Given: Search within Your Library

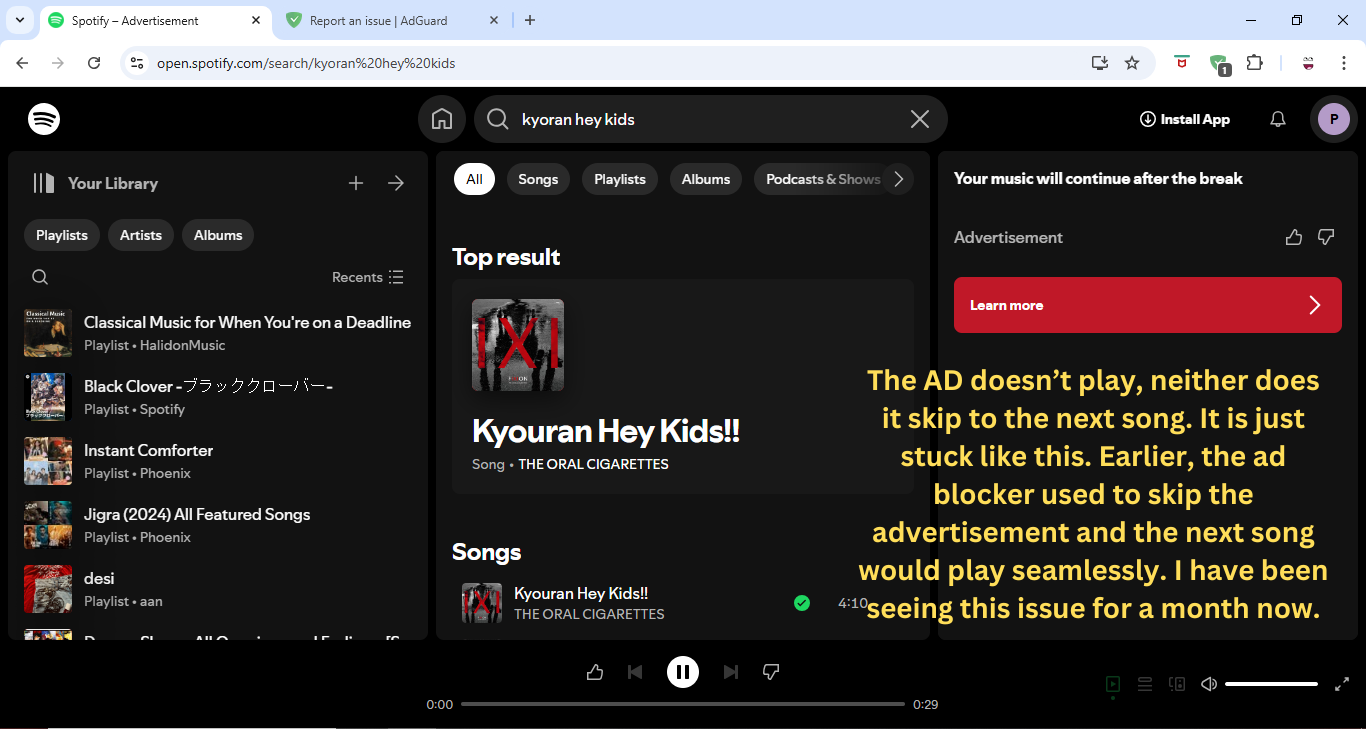Looking at the screenshot, I should [40, 277].
